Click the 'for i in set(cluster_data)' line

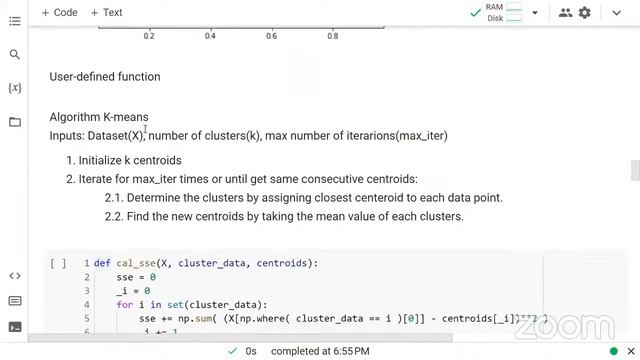192,304
